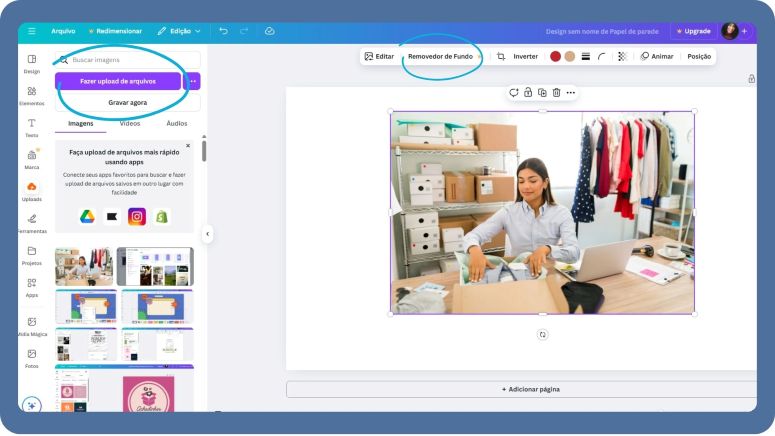775x436 pixels.
Task: Click the Google Drive app icon
Action: [x=87, y=216]
